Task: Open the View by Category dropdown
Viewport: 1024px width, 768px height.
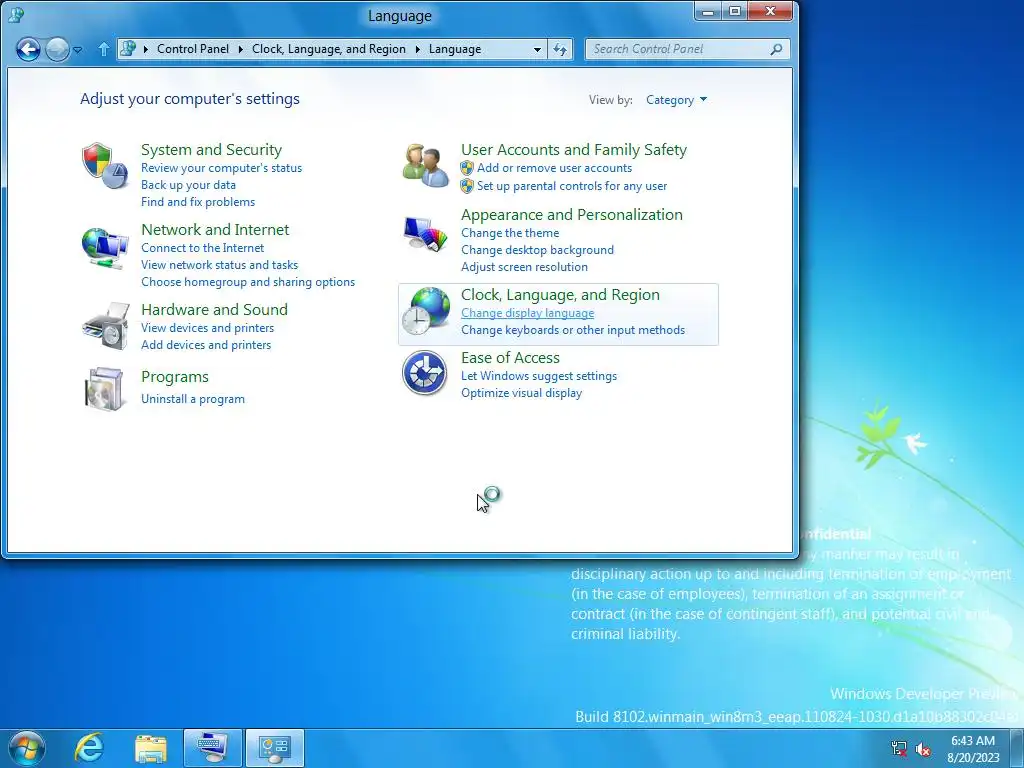Action: click(x=676, y=100)
